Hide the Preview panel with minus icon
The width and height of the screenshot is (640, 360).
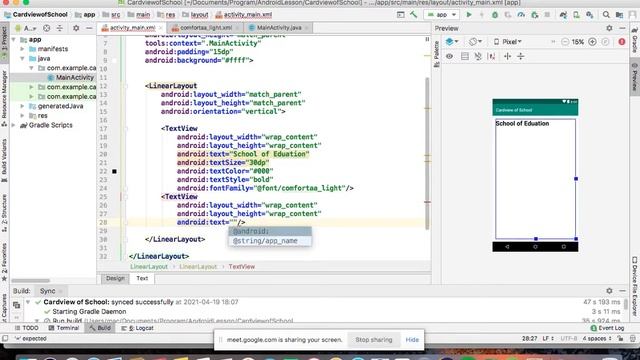(x=622, y=28)
